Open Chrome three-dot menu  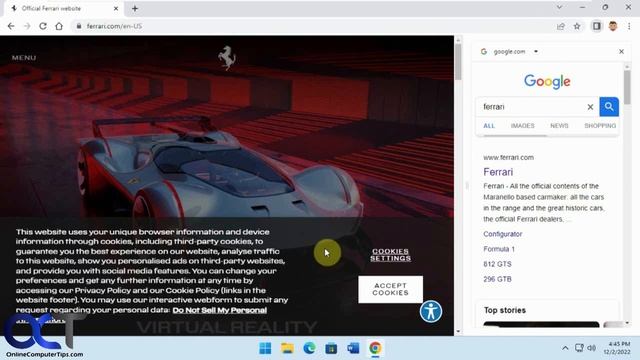click(x=629, y=26)
